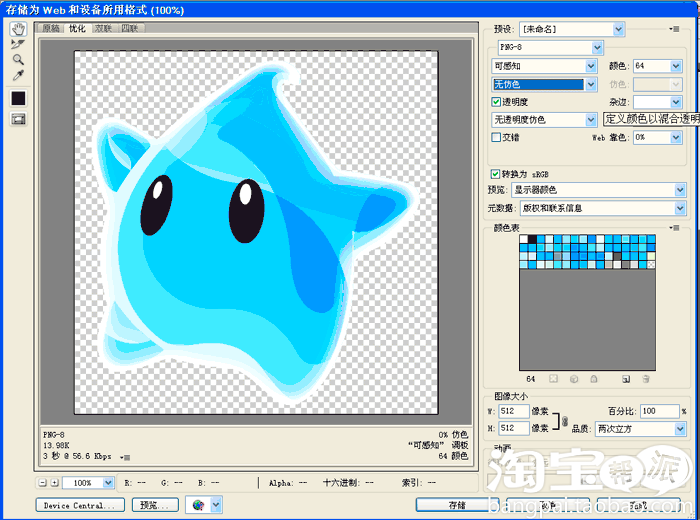Select the Eyedropper tool

[18, 75]
